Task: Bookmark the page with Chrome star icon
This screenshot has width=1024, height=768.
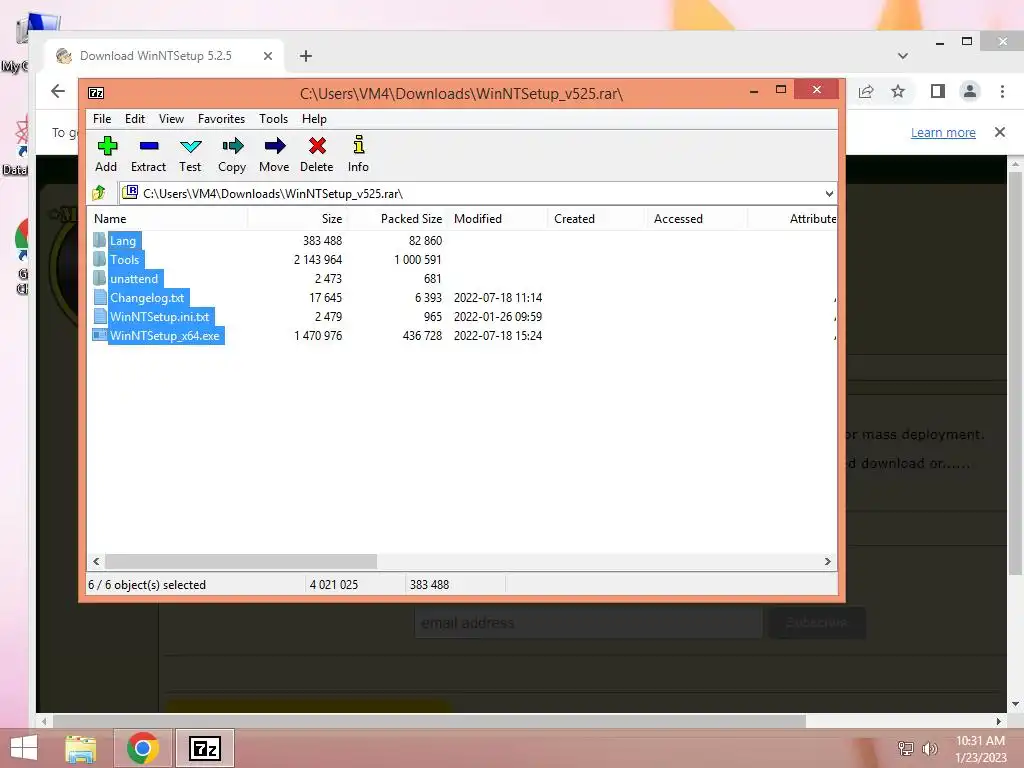Action: 899,91
